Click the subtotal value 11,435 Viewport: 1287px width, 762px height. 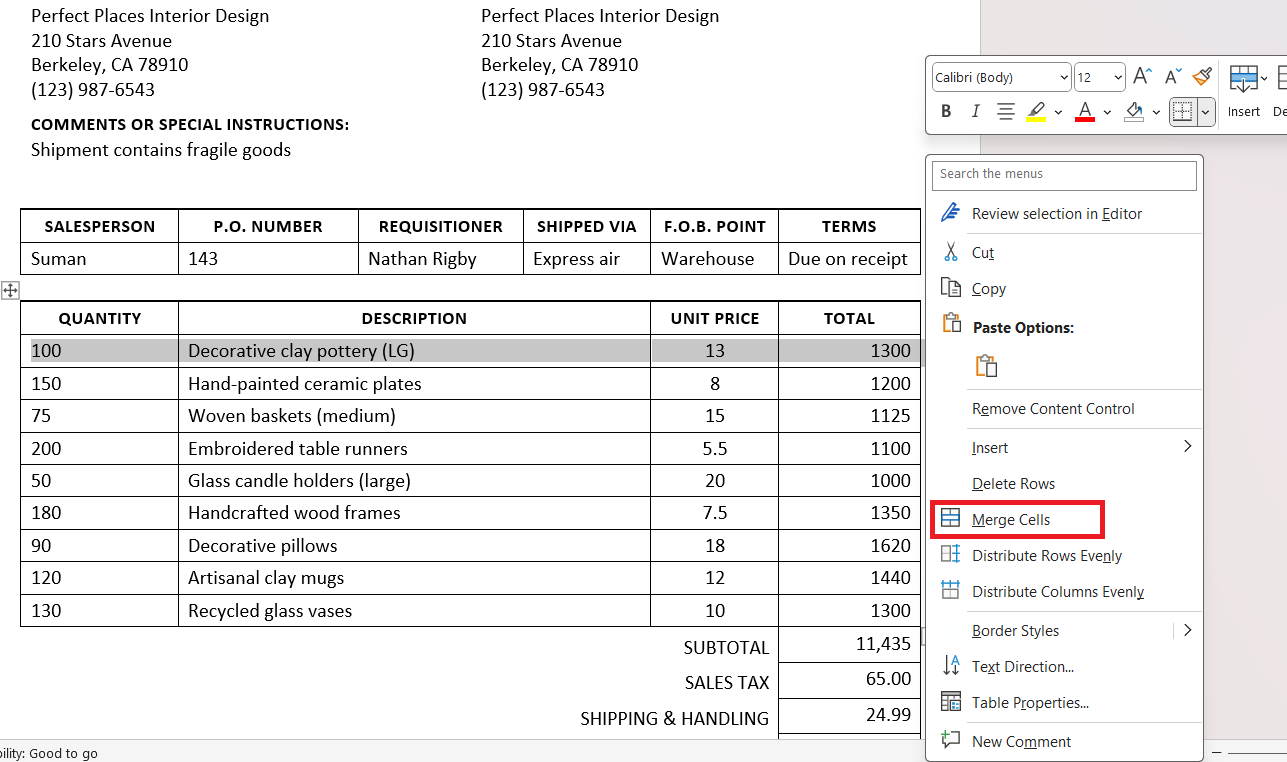(x=883, y=644)
